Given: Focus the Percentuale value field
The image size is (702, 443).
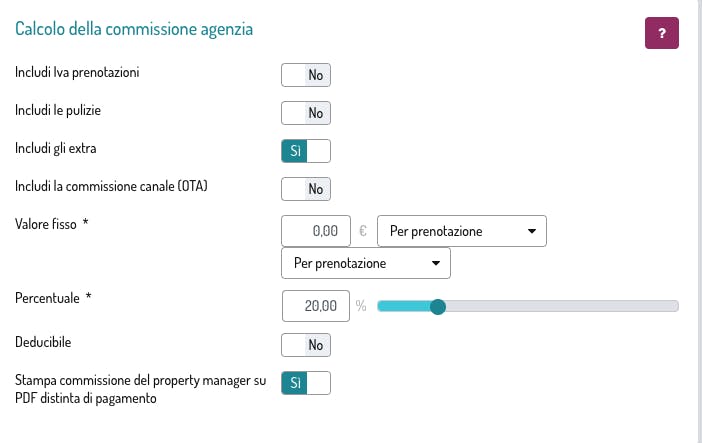Looking at the screenshot, I should point(316,306).
